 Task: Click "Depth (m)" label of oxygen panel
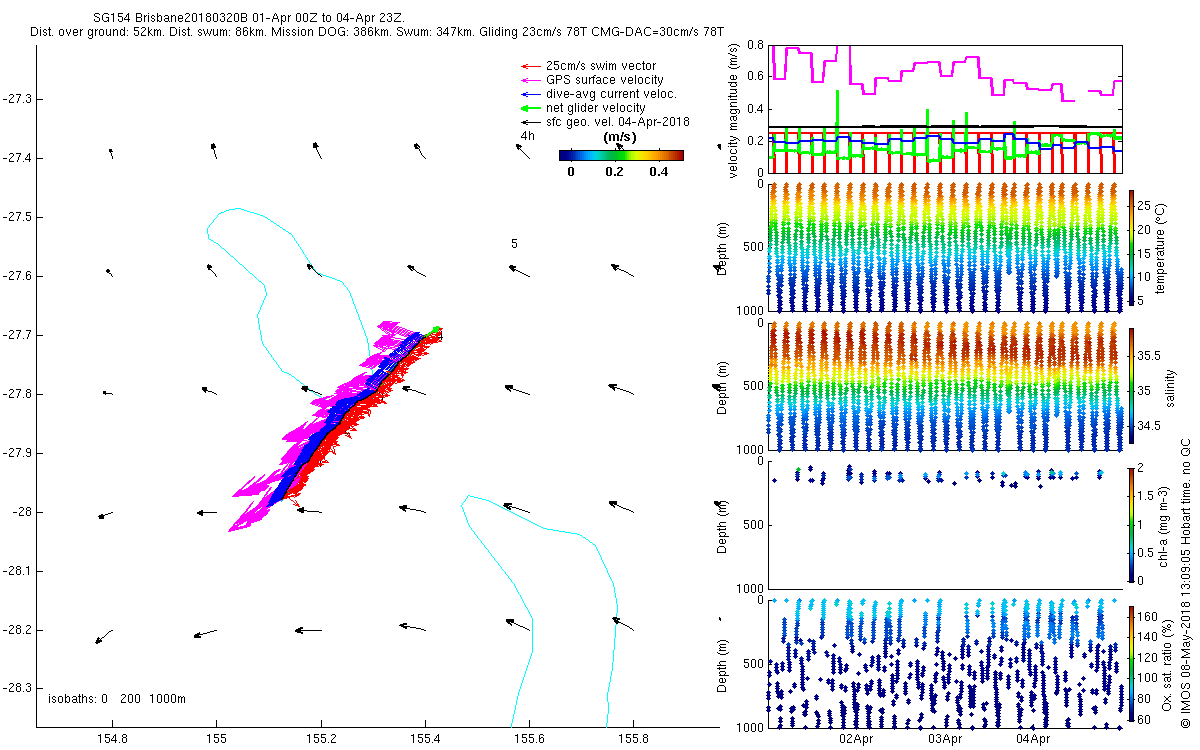pos(722,663)
